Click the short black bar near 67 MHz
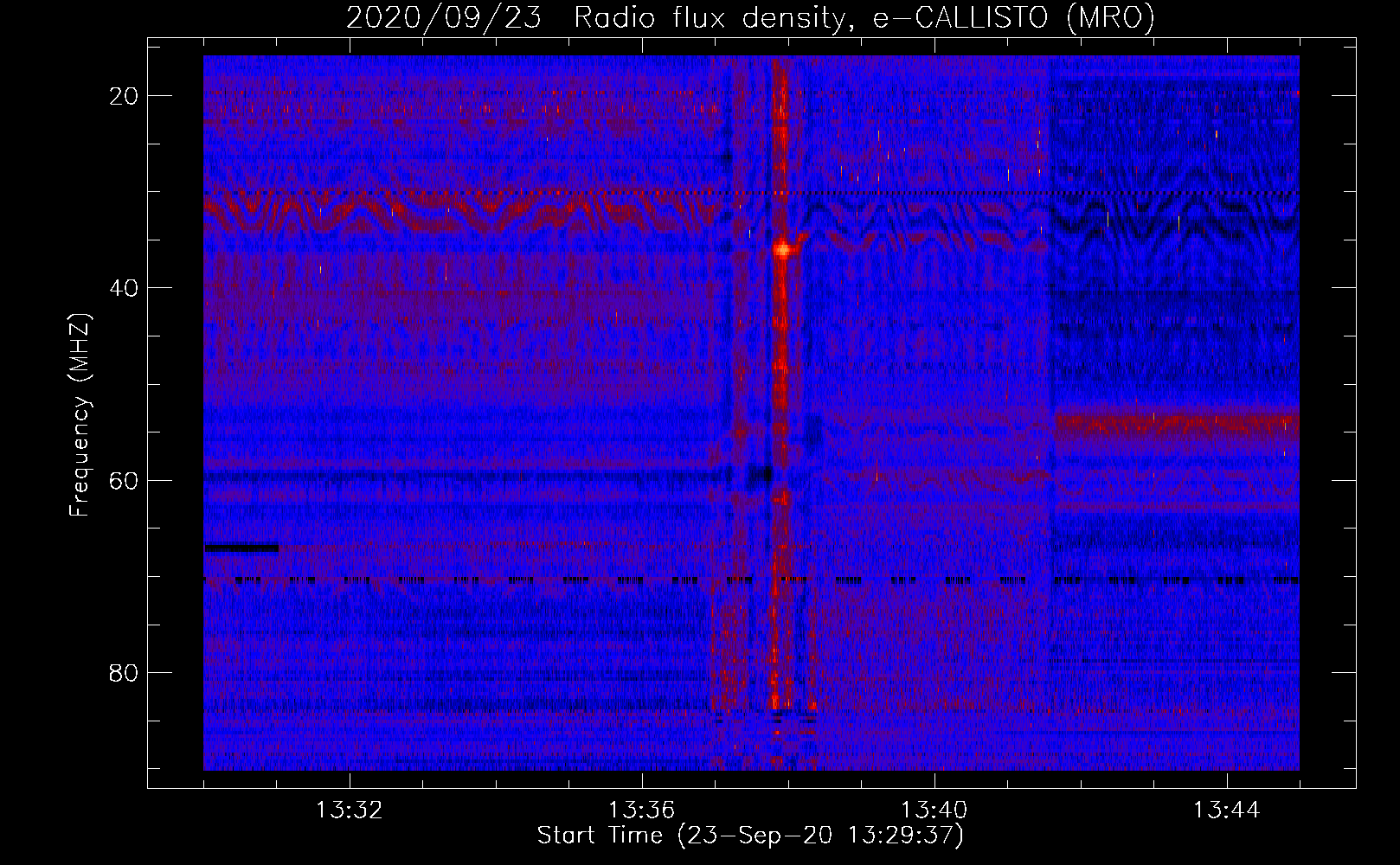This screenshot has height=865, width=1400. click(x=241, y=548)
